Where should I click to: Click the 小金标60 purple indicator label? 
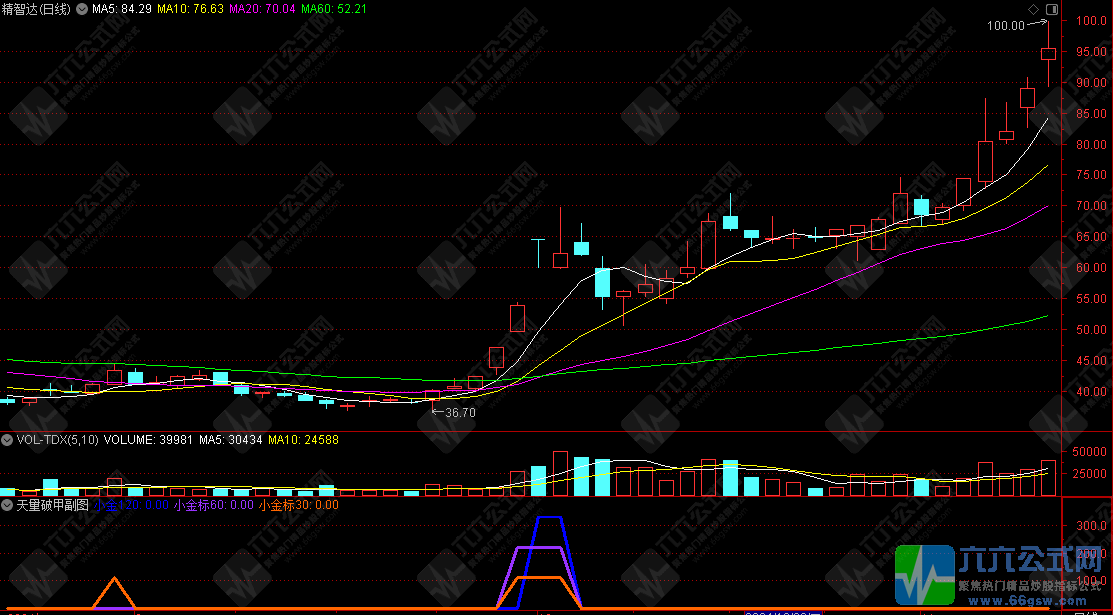[213, 506]
